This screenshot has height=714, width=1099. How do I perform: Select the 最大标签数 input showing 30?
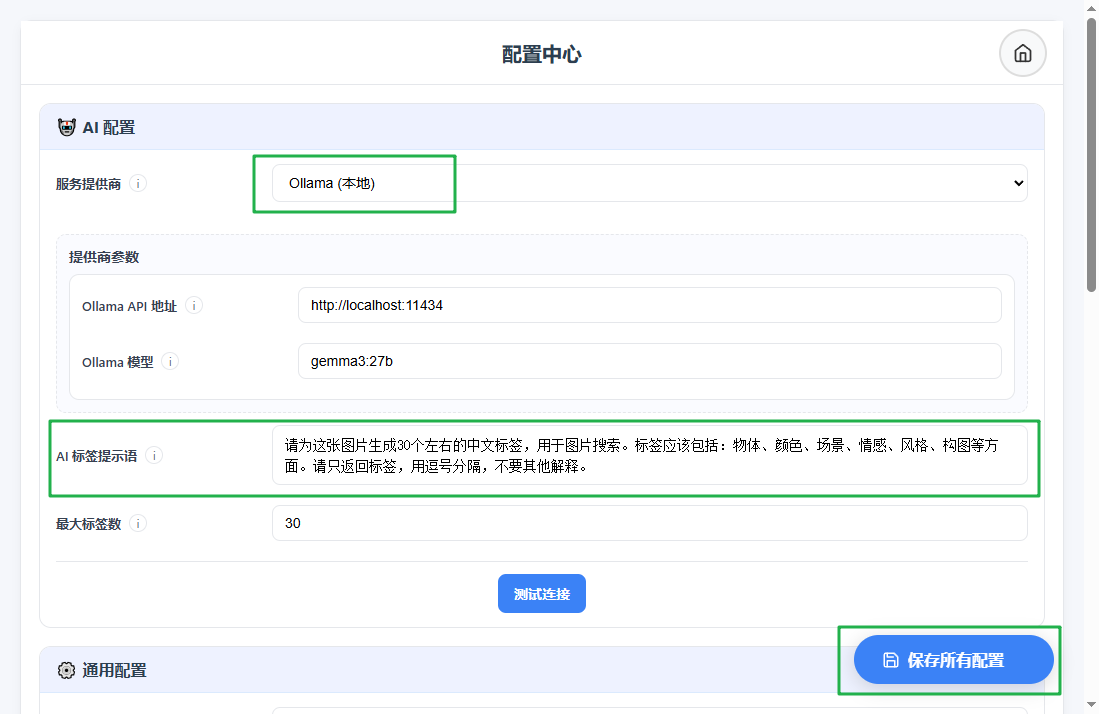(649, 524)
